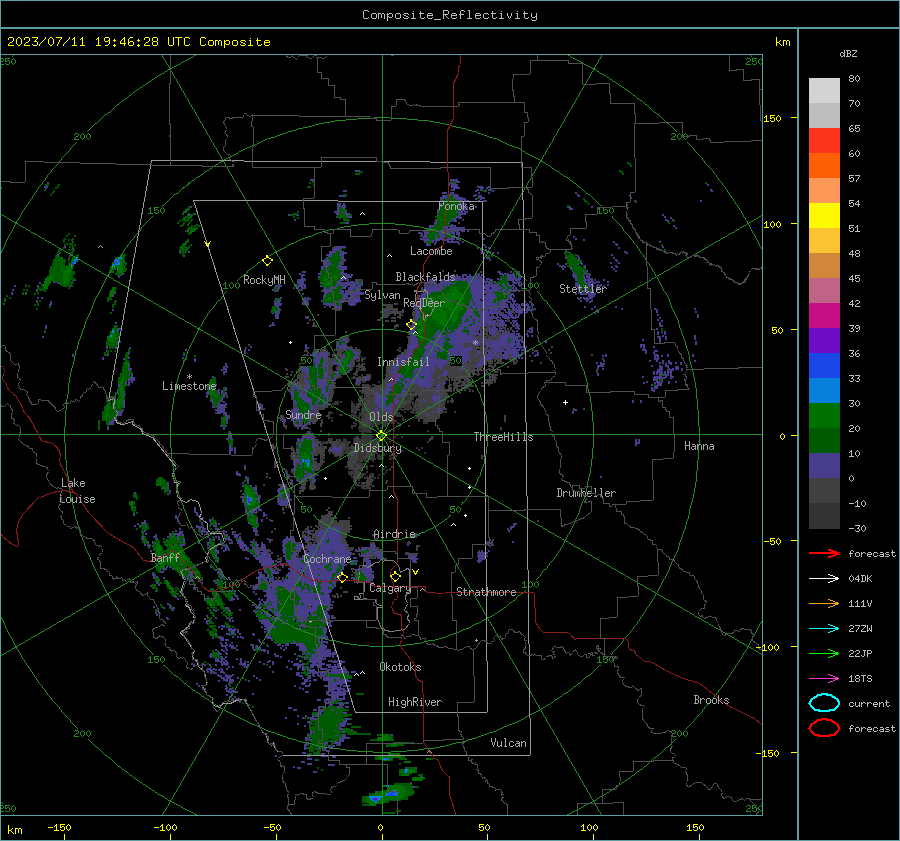This screenshot has width=900, height=841.
Task: Click the Blackfalds town label
Action: 425,277
